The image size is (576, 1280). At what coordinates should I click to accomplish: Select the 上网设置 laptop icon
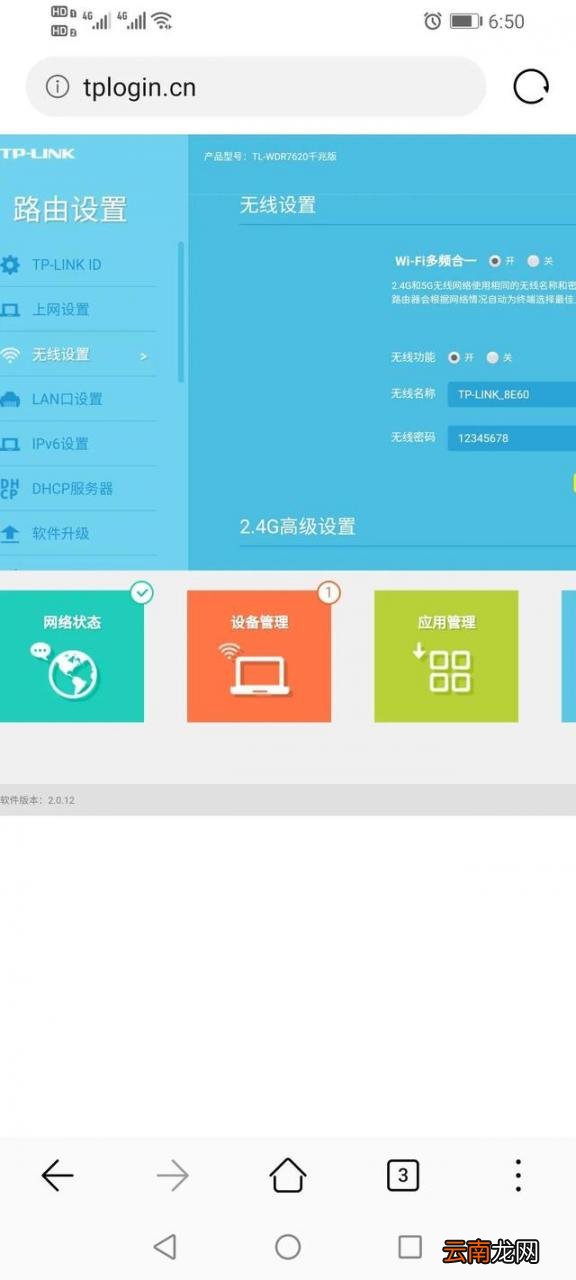10,310
